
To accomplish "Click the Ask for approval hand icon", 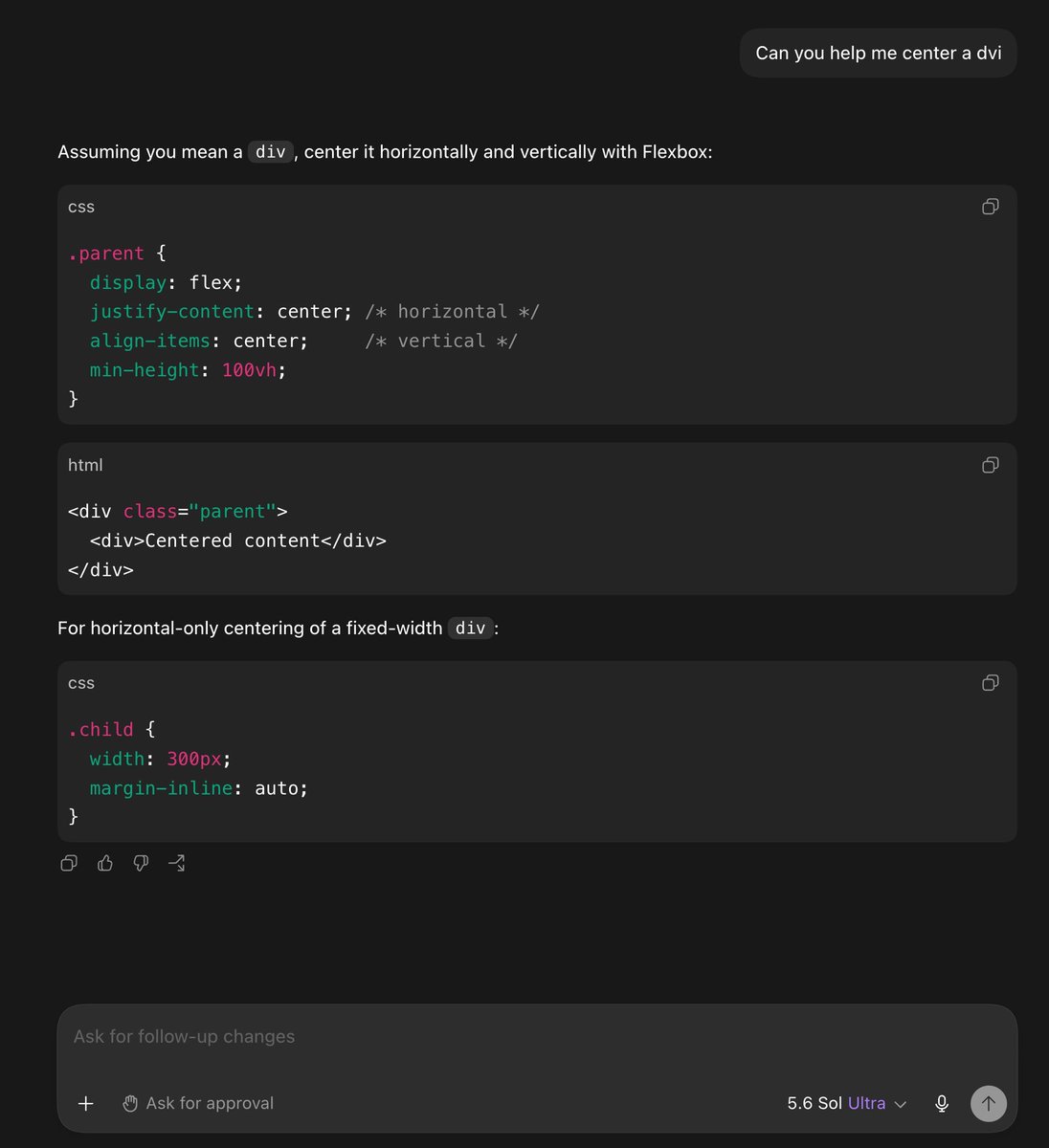I will coord(130,1103).
